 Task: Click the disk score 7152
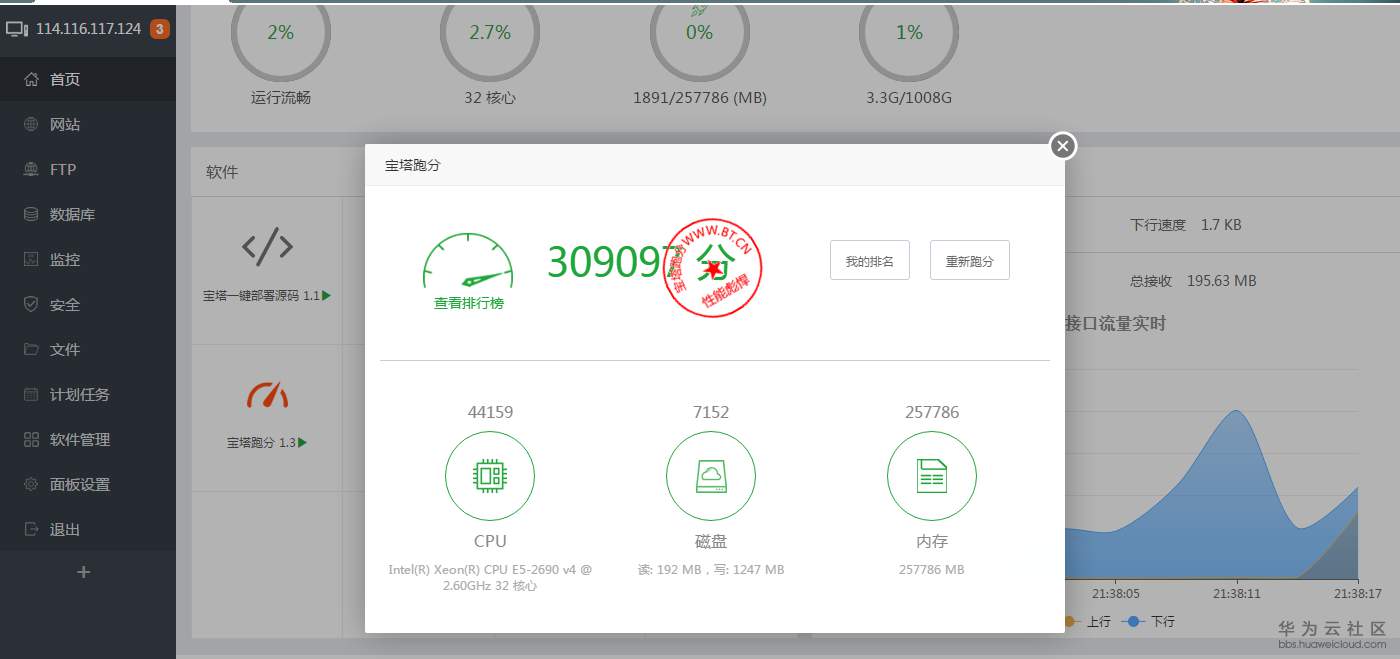(711, 412)
